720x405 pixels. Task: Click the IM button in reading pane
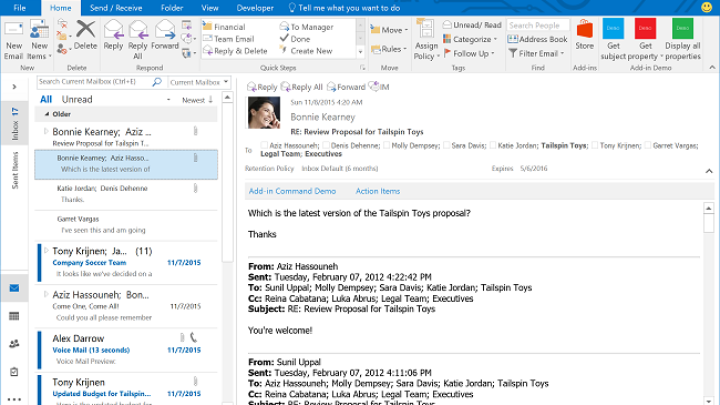tap(379, 86)
